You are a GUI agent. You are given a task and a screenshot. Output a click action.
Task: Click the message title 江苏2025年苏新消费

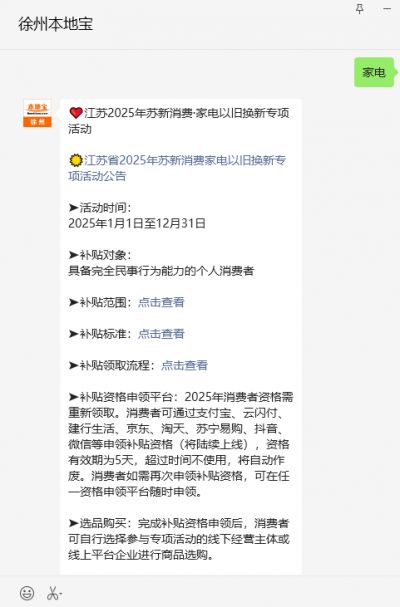pos(179,121)
